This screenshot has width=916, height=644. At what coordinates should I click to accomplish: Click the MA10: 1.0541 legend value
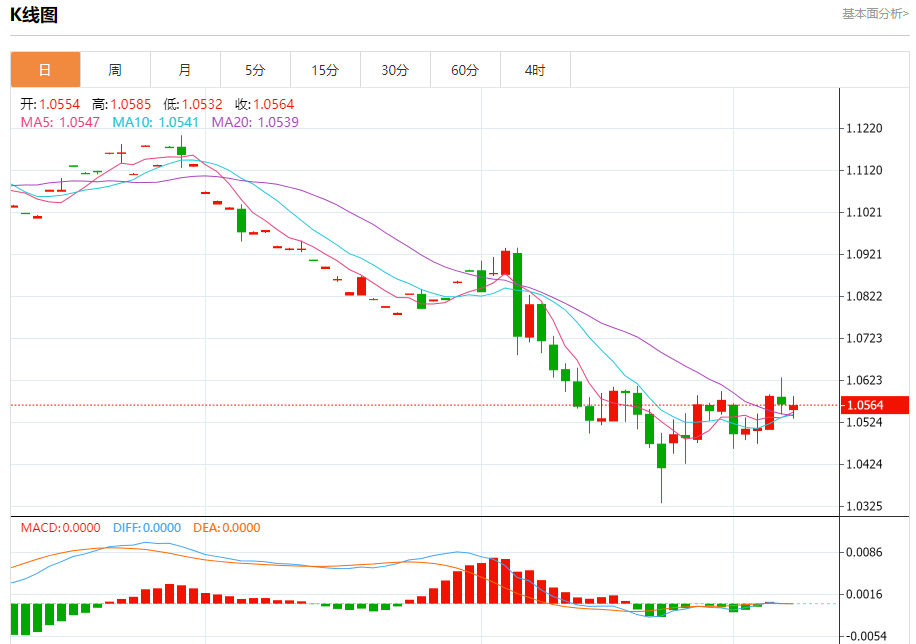tap(155, 122)
